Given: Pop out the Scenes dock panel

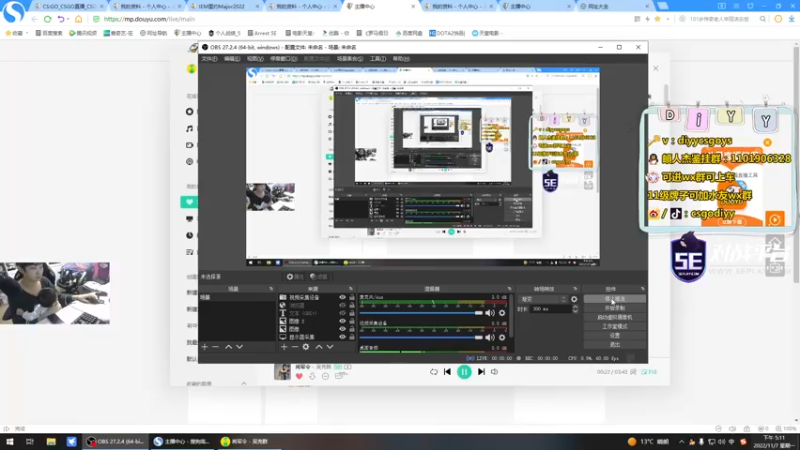Looking at the screenshot, I should point(271,289).
